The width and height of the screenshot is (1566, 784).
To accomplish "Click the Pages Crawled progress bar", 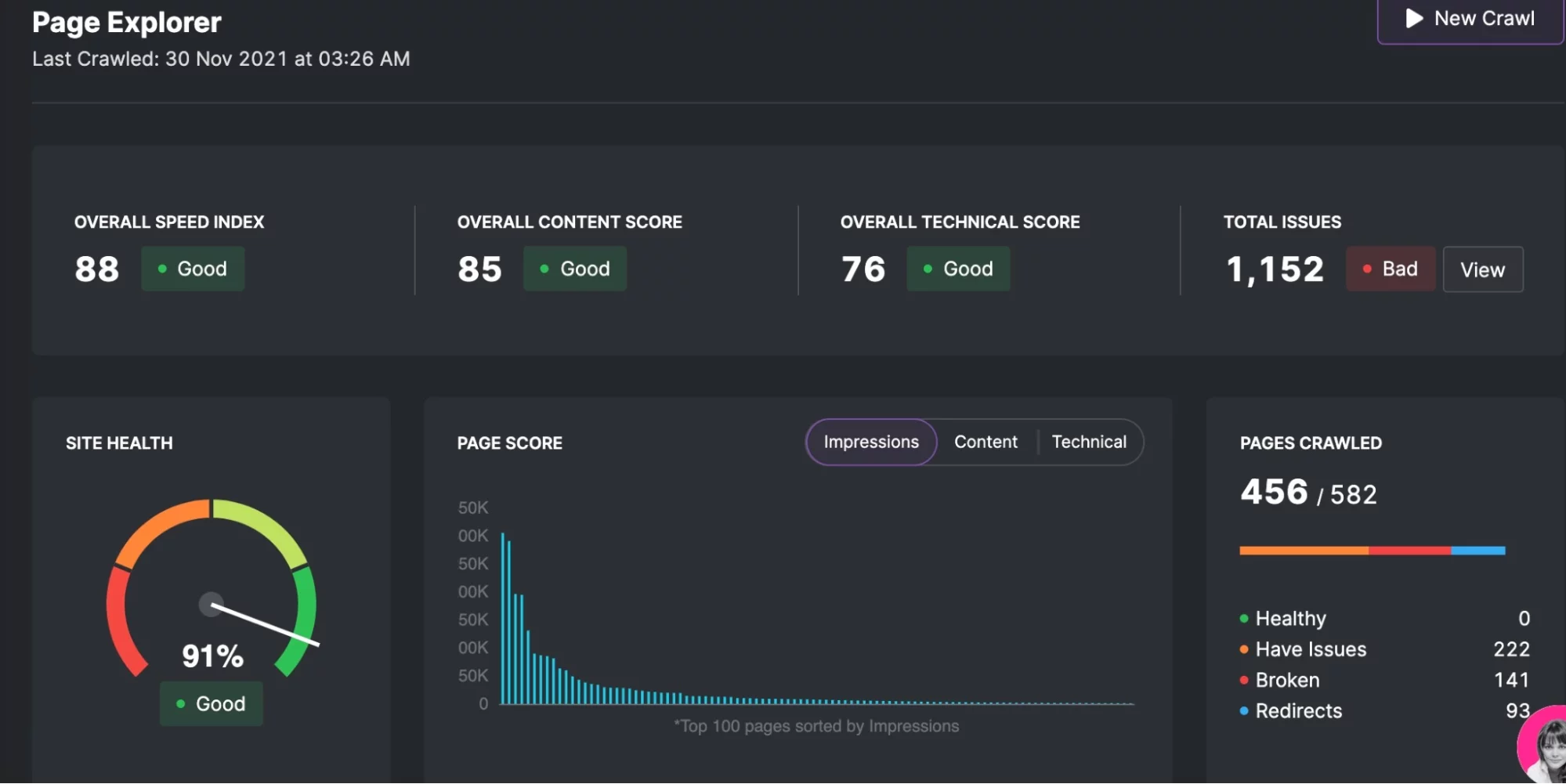I will pyautogui.click(x=1371, y=551).
